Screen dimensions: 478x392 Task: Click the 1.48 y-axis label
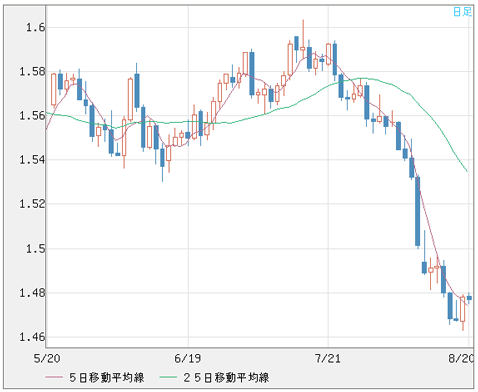point(32,293)
